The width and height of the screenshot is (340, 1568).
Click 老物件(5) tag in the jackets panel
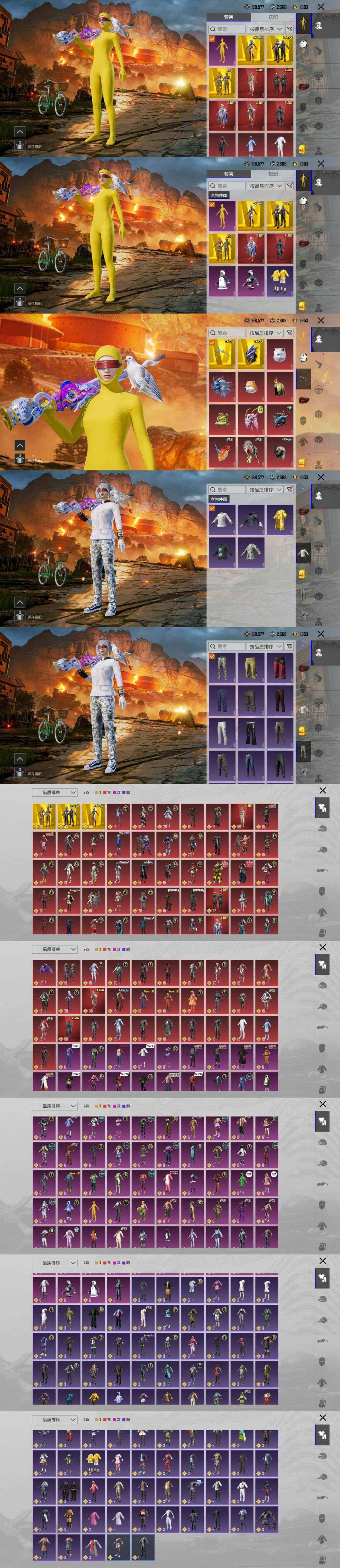click(219, 499)
